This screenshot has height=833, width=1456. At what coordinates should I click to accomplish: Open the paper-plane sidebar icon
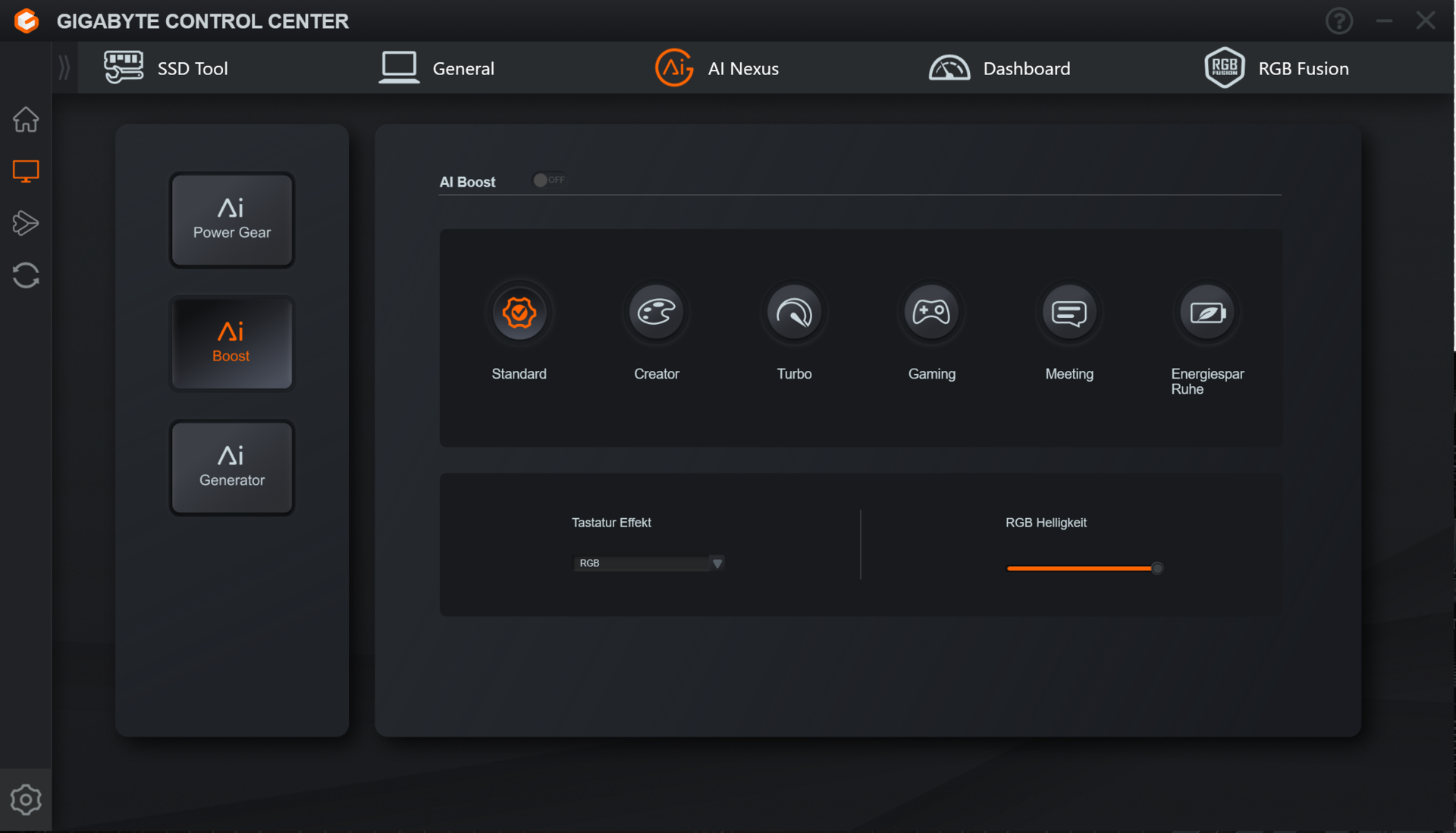pos(26,223)
